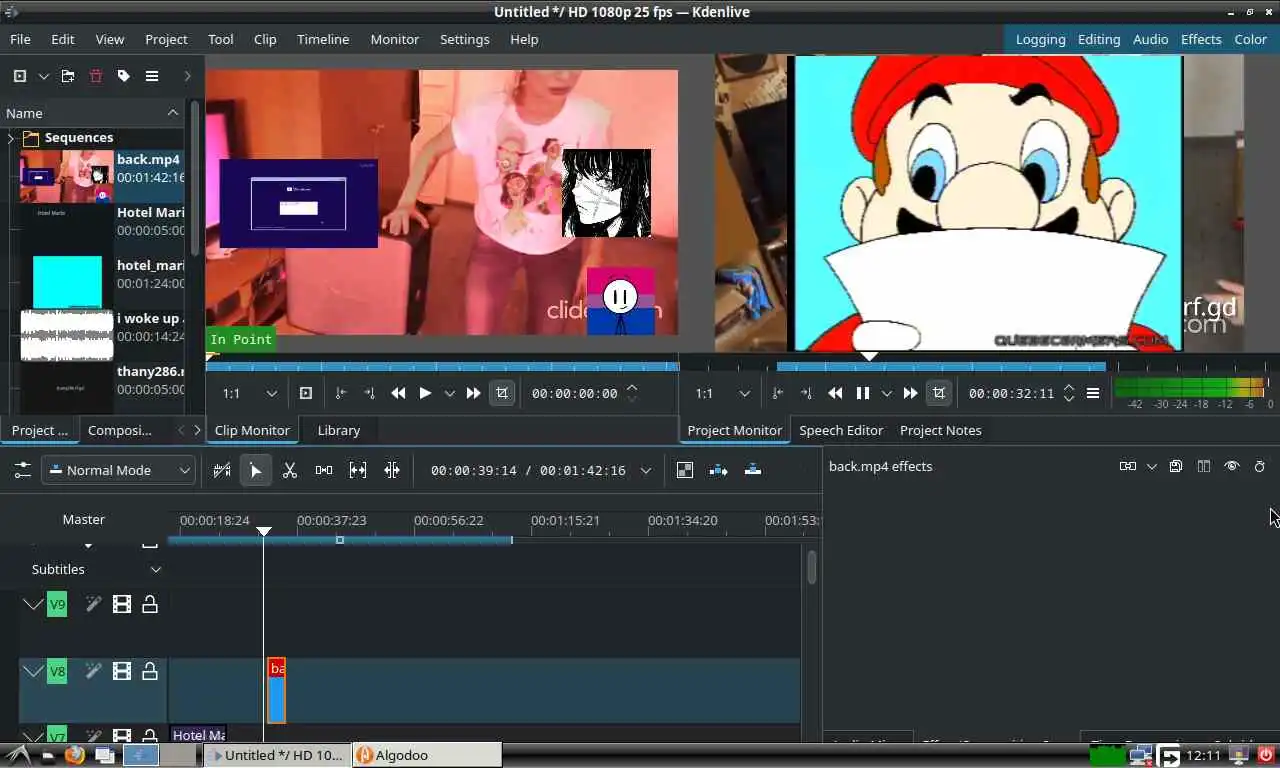Click the Master button above tracks
Screen dimensions: 1280x768
(84, 519)
